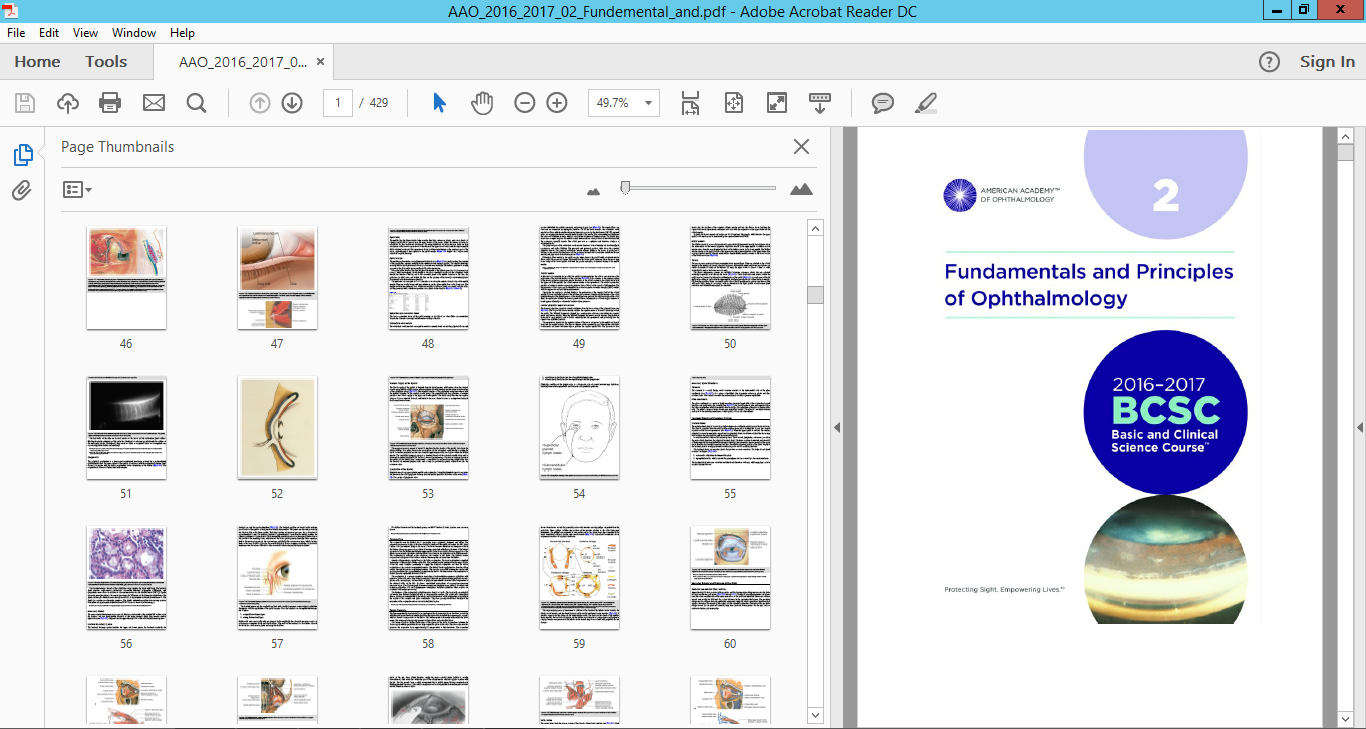1366x729 pixels.
Task: Add a sticky note comment
Action: [x=882, y=103]
